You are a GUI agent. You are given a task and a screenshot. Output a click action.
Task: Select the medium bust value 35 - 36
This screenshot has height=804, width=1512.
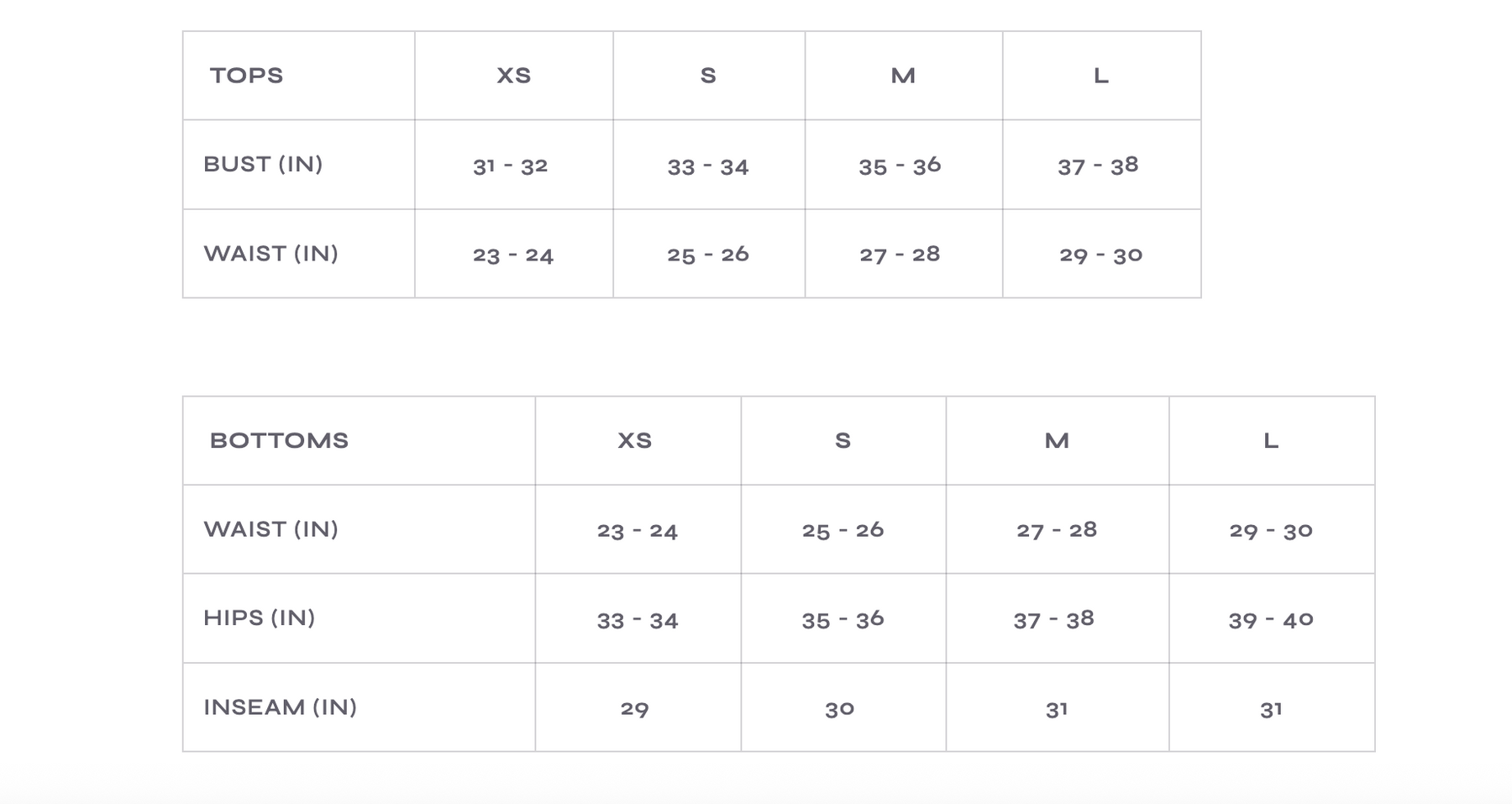click(x=900, y=166)
